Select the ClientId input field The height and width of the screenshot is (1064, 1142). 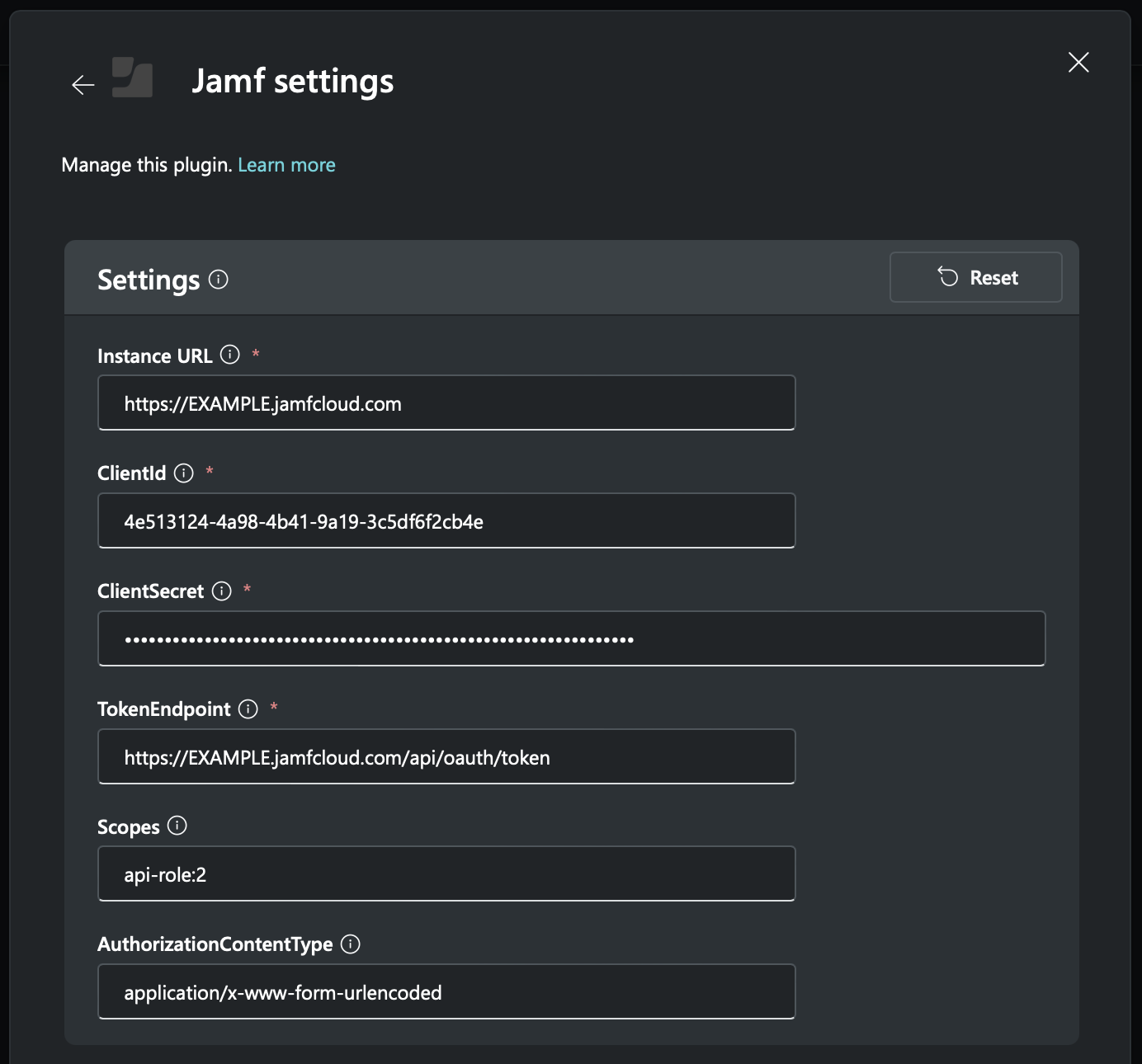pyautogui.click(x=446, y=520)
